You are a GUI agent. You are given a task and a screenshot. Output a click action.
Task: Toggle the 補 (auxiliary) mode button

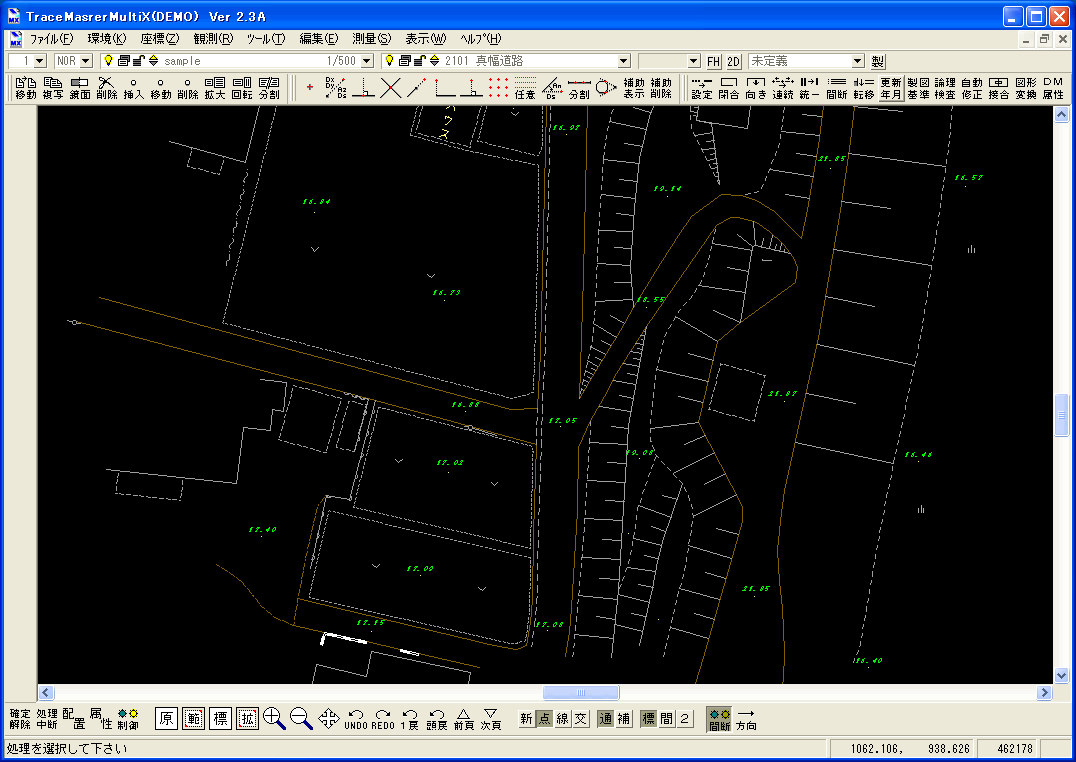[624, 719]
